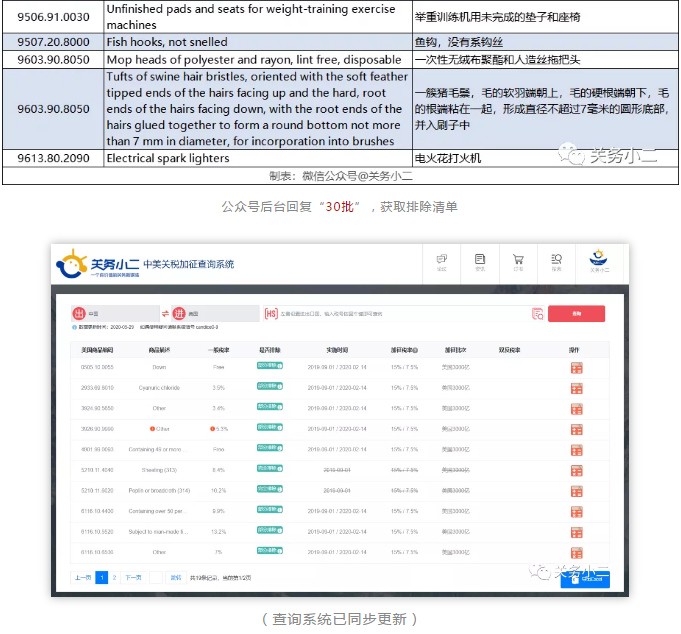Click 'Poplin or broadcloth (314)' description cell
The width and height of the screenshot is (681, 634).
pos(159,491)
